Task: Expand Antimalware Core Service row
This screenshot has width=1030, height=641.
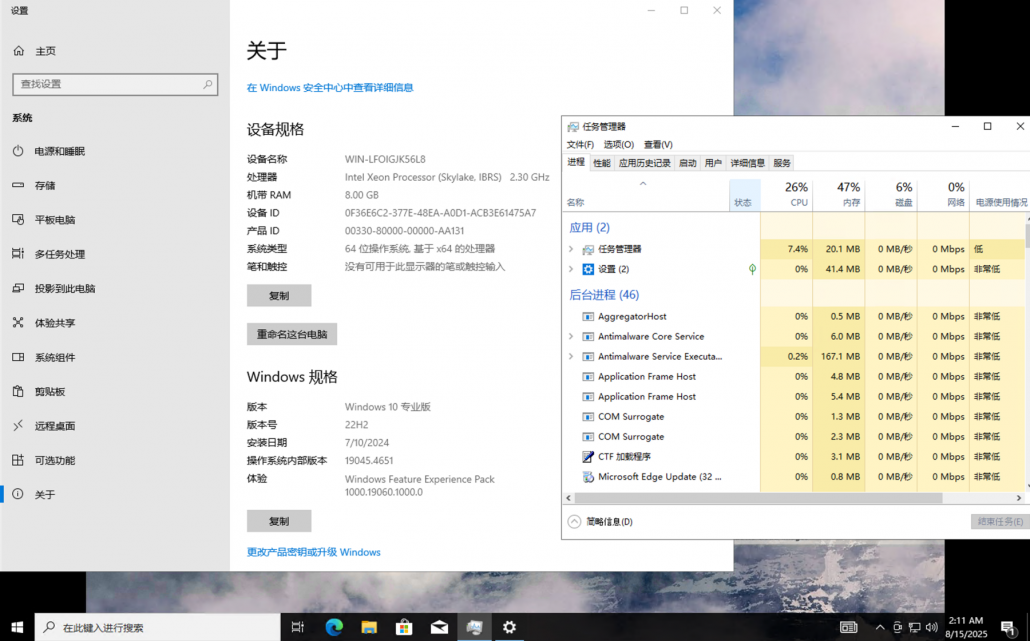Action: (x=571, y=337)
